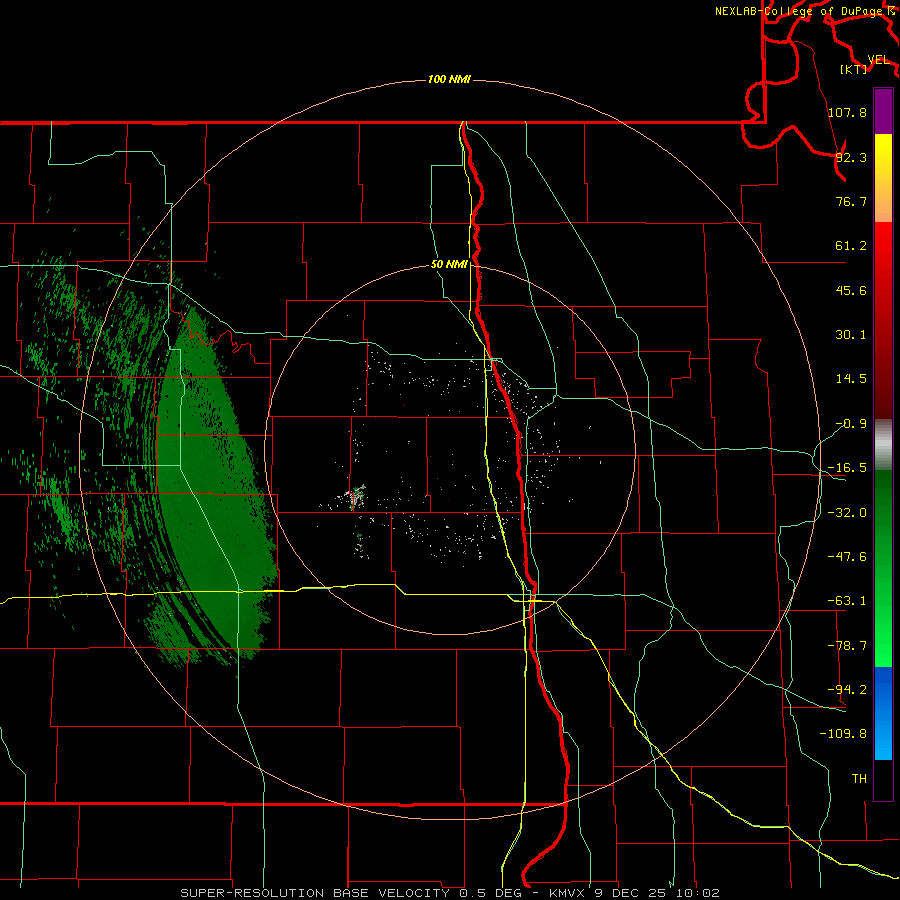
Task: Click the [KT] units label
Action: pyautogui.click(x=854, y=69)
